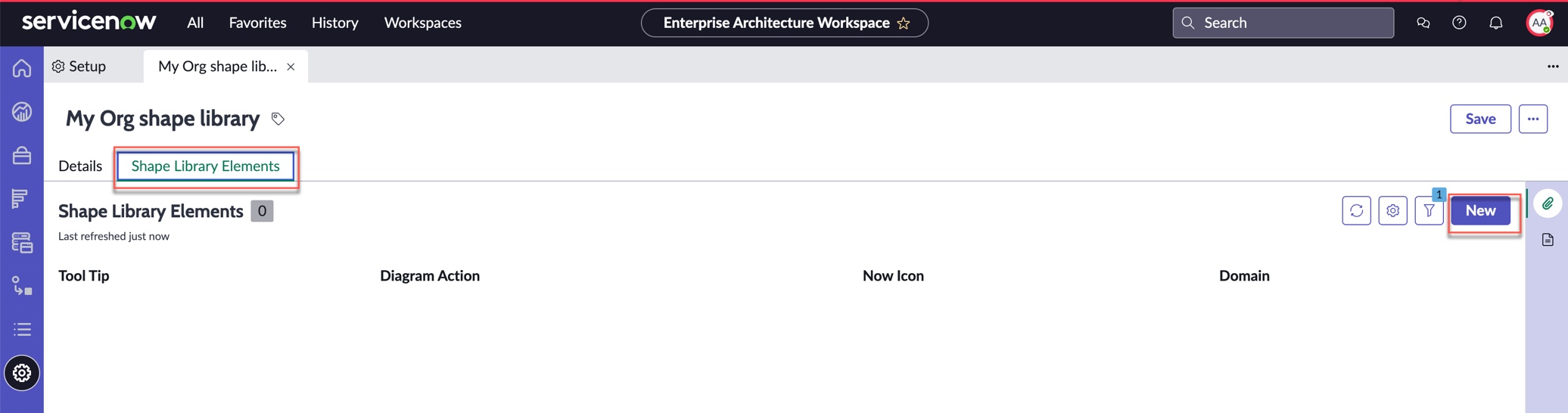This screenshot has width=1568, height=413.
Task: Switch to Shape Library Elements tab
Action: pos(205,166)
